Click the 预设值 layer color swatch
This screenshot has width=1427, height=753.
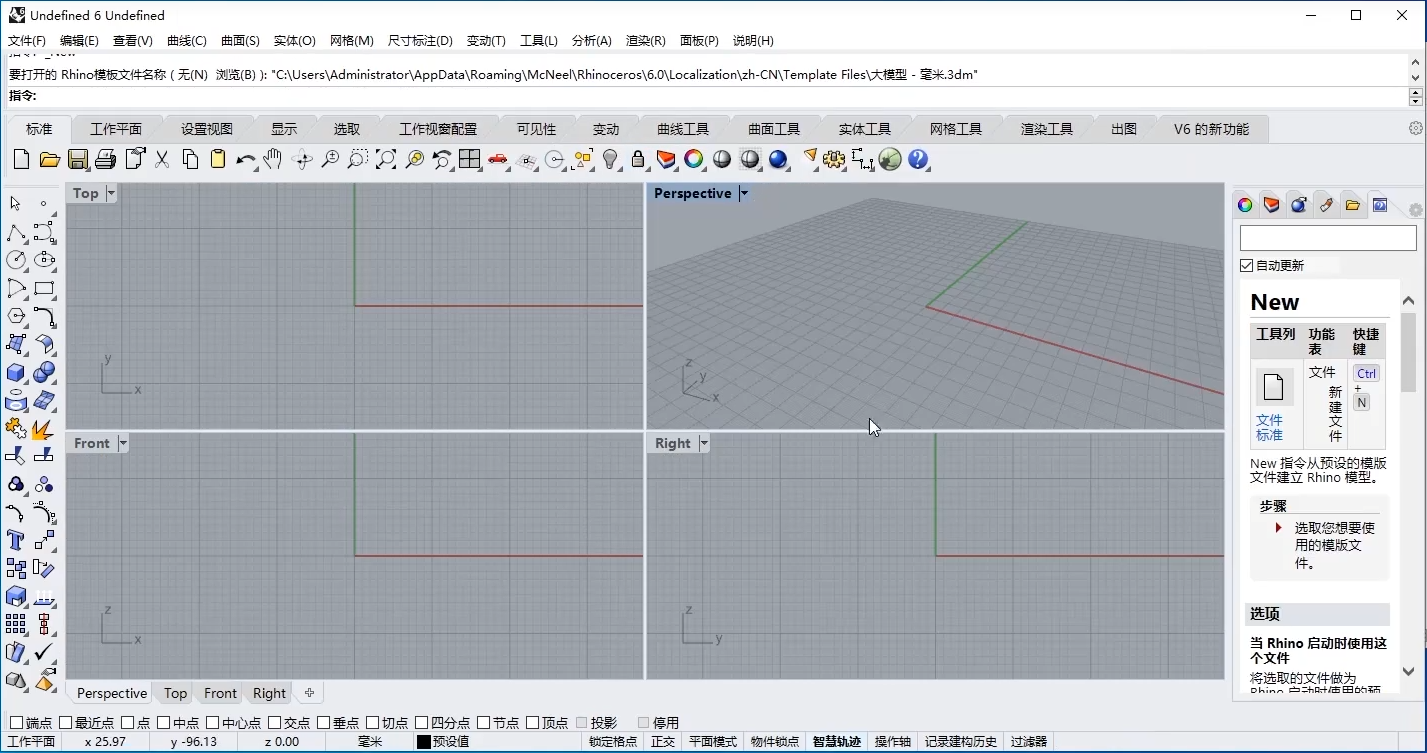pyautogui.click(x=424, y=742)
